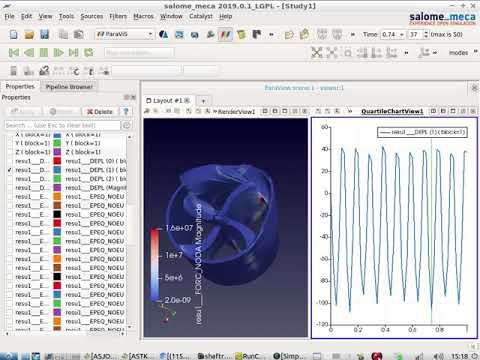Click maximize icon in RenderView1 titlebar
Viewport: 480px width, 360px height.
point(285,111)
